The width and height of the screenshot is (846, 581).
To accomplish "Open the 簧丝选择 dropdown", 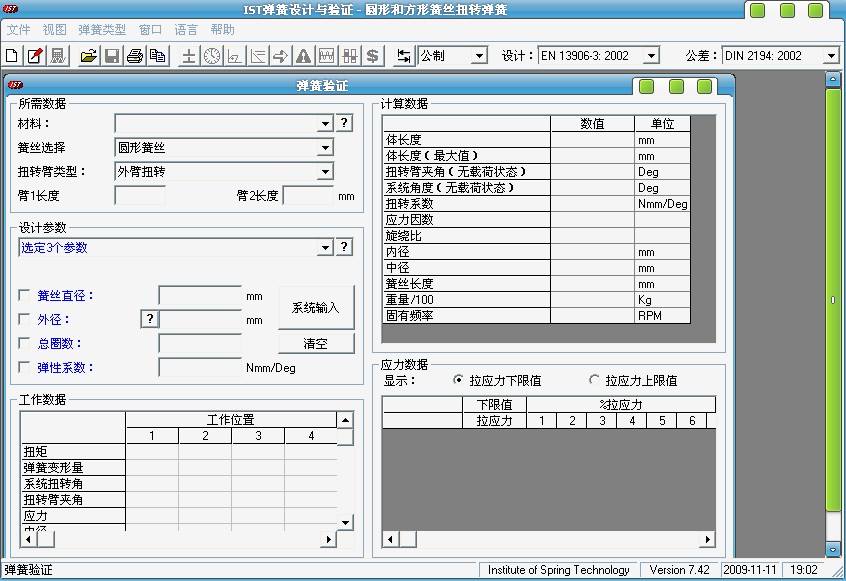I will [325, 147].
